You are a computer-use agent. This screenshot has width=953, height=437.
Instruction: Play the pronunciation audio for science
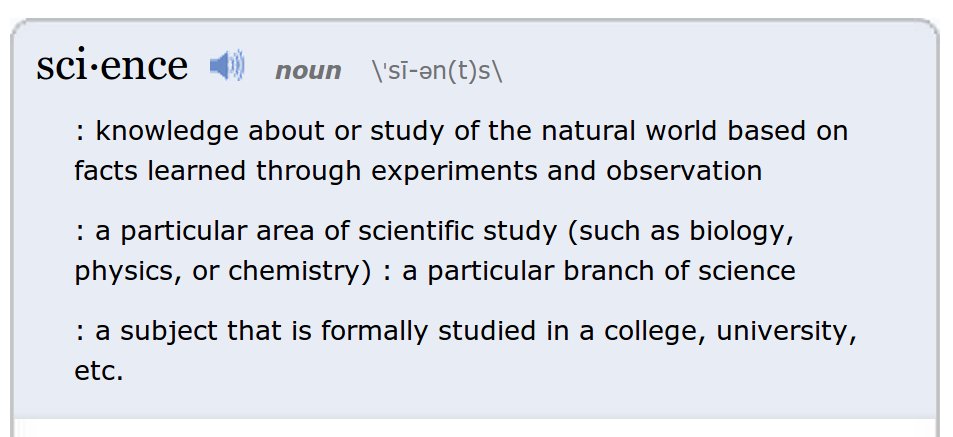pos(227,67)
